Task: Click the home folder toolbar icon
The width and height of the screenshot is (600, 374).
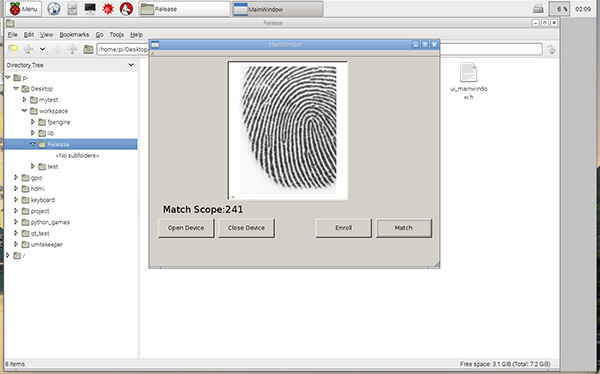Action: tap(88, 49)
